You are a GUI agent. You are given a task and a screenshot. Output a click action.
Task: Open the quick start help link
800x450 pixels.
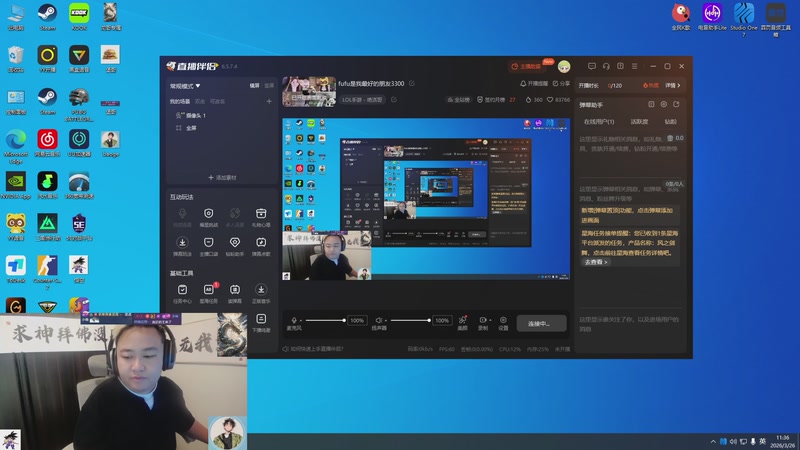(313, 349)
